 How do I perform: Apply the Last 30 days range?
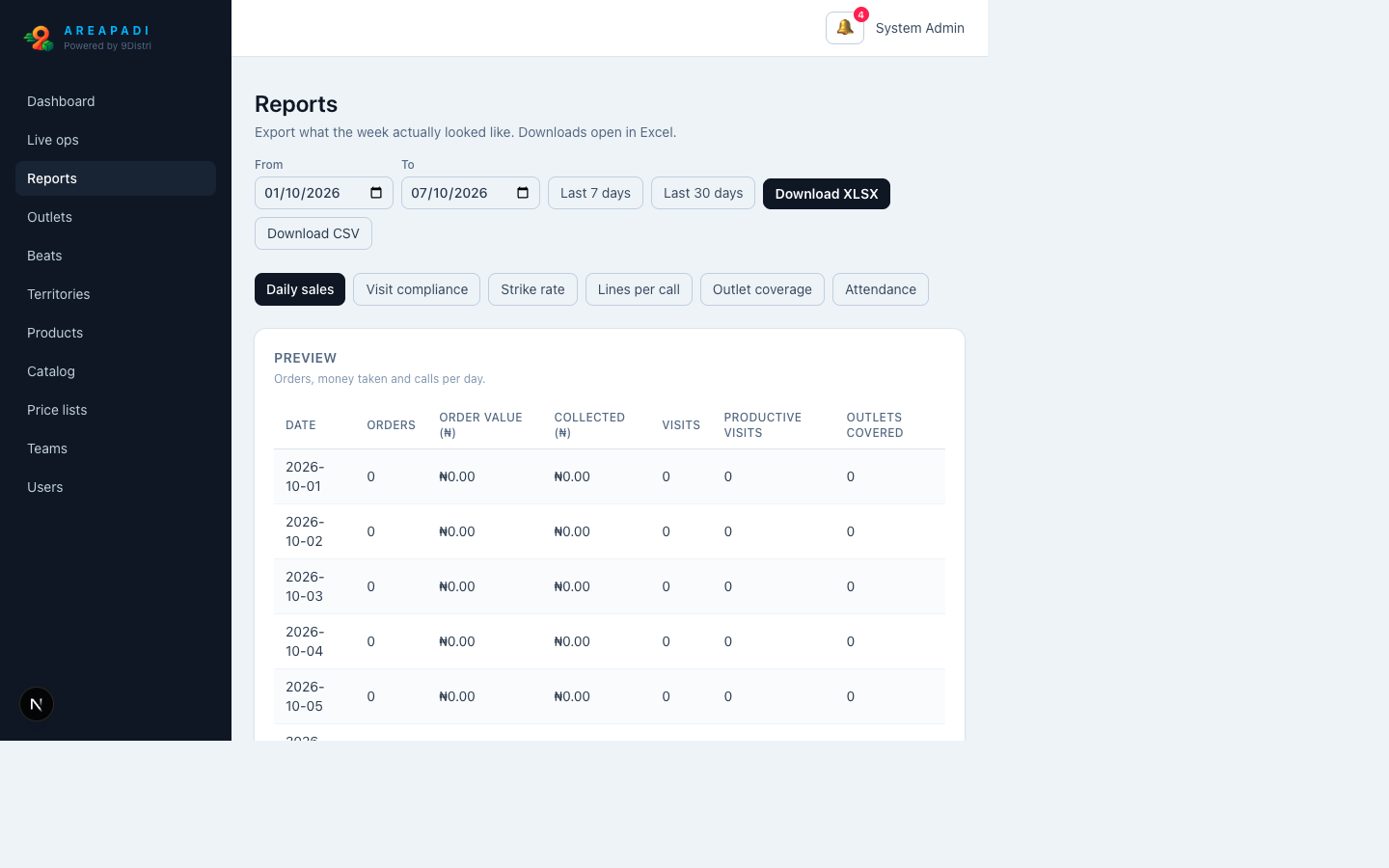pos(703,193)
